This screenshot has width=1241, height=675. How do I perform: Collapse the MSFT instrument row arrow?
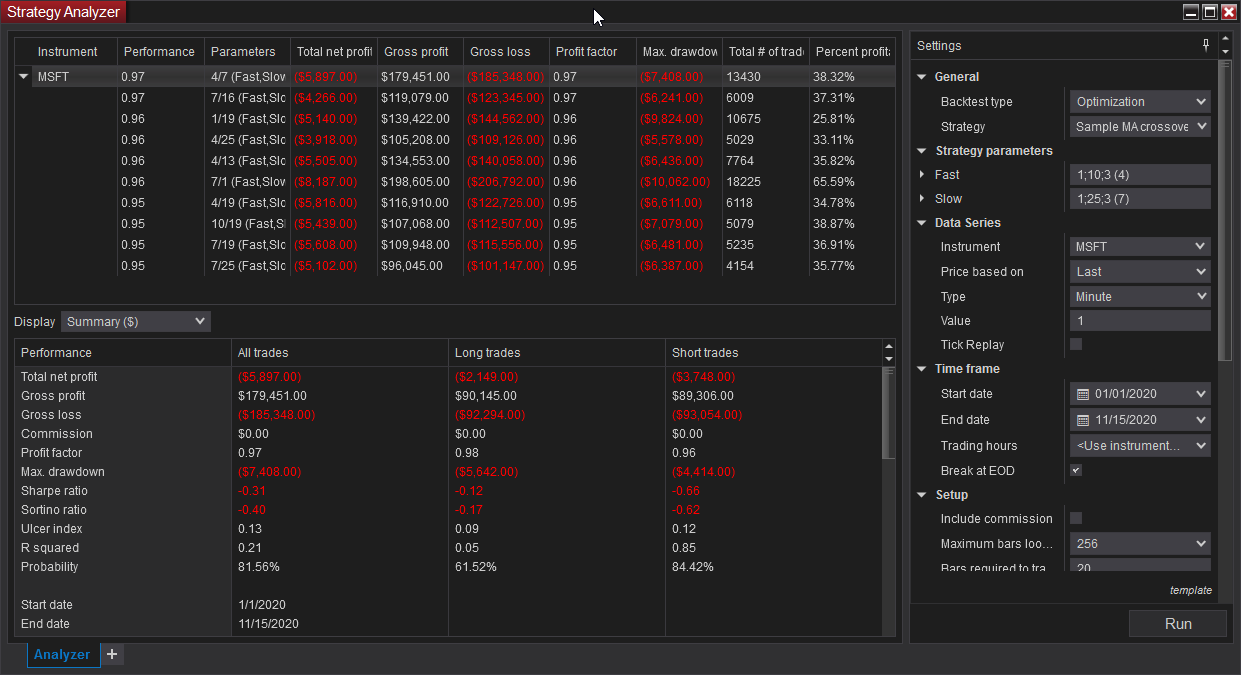24,76
